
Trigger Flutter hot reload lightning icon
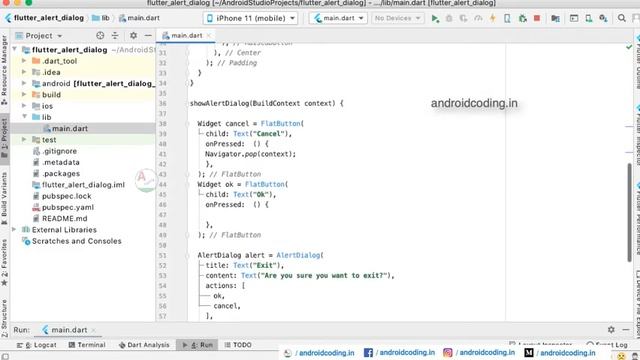click(x=493, y=18)
